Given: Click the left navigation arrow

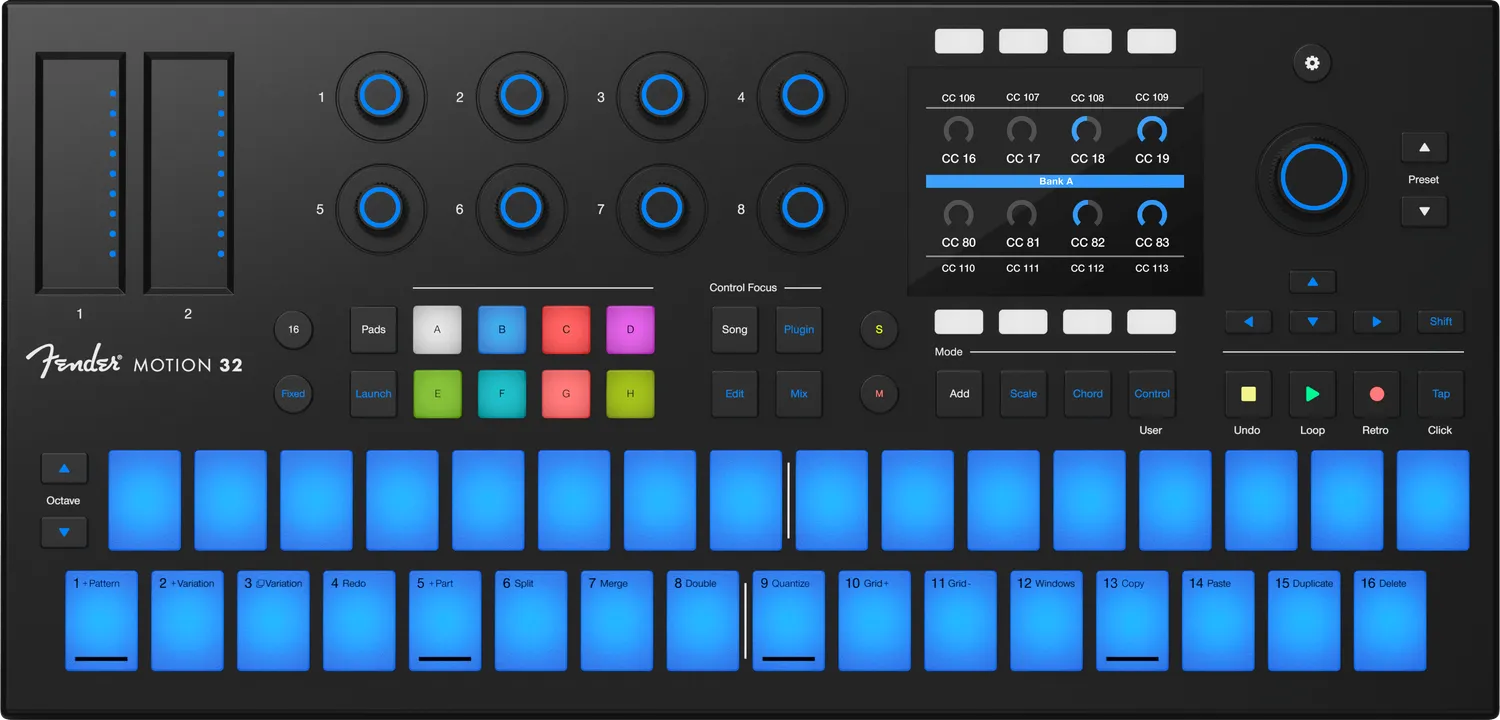Looking at the screenshot, I should pyautogui.click(x=1248, y=322).
